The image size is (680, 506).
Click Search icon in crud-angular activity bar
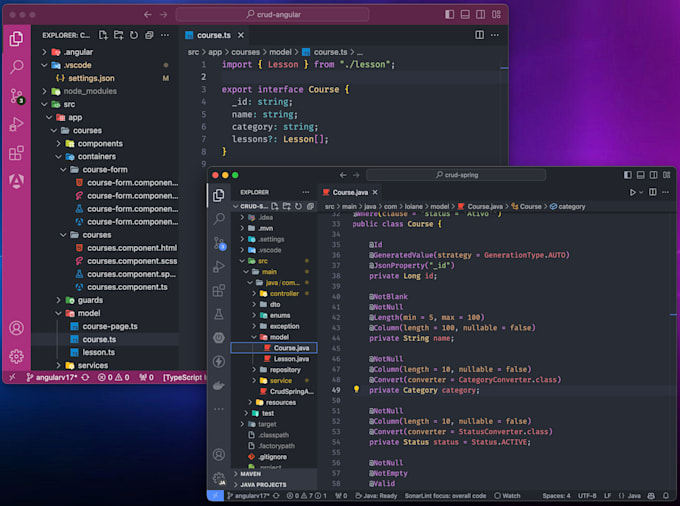pos(17,67)
